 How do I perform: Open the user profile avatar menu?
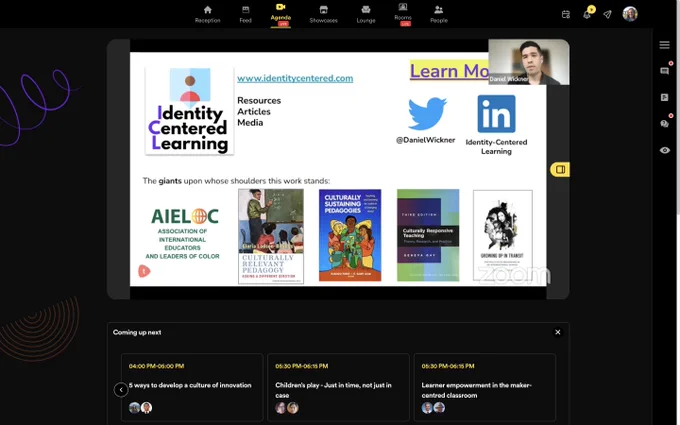(630, 14)
